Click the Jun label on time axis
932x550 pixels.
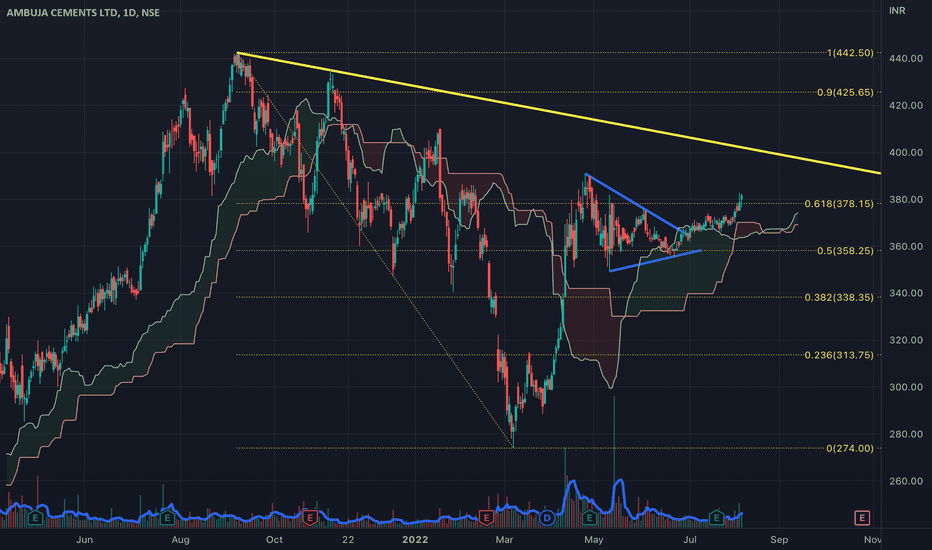(x=84, y=539)
